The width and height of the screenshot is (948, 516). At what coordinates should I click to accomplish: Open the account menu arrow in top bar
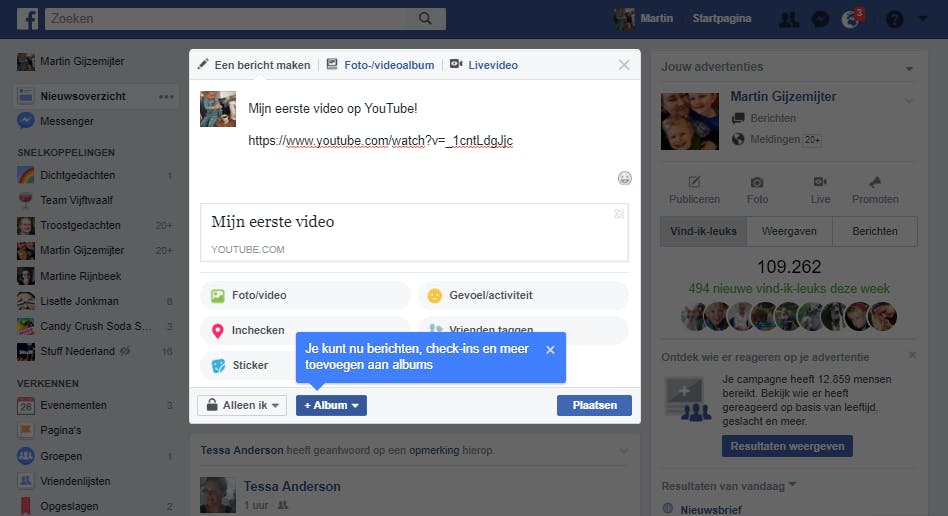coord(923,19)
